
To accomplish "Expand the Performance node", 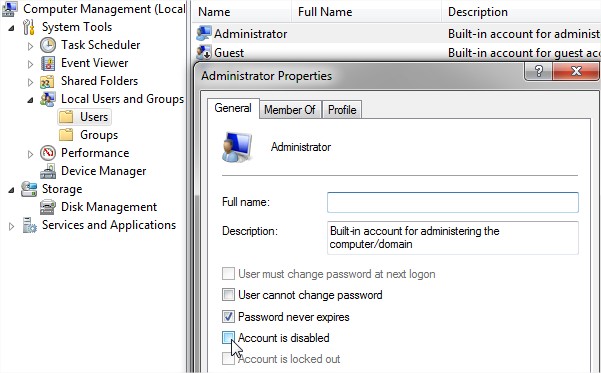I will pyautogui.click(x=30, y=154).
